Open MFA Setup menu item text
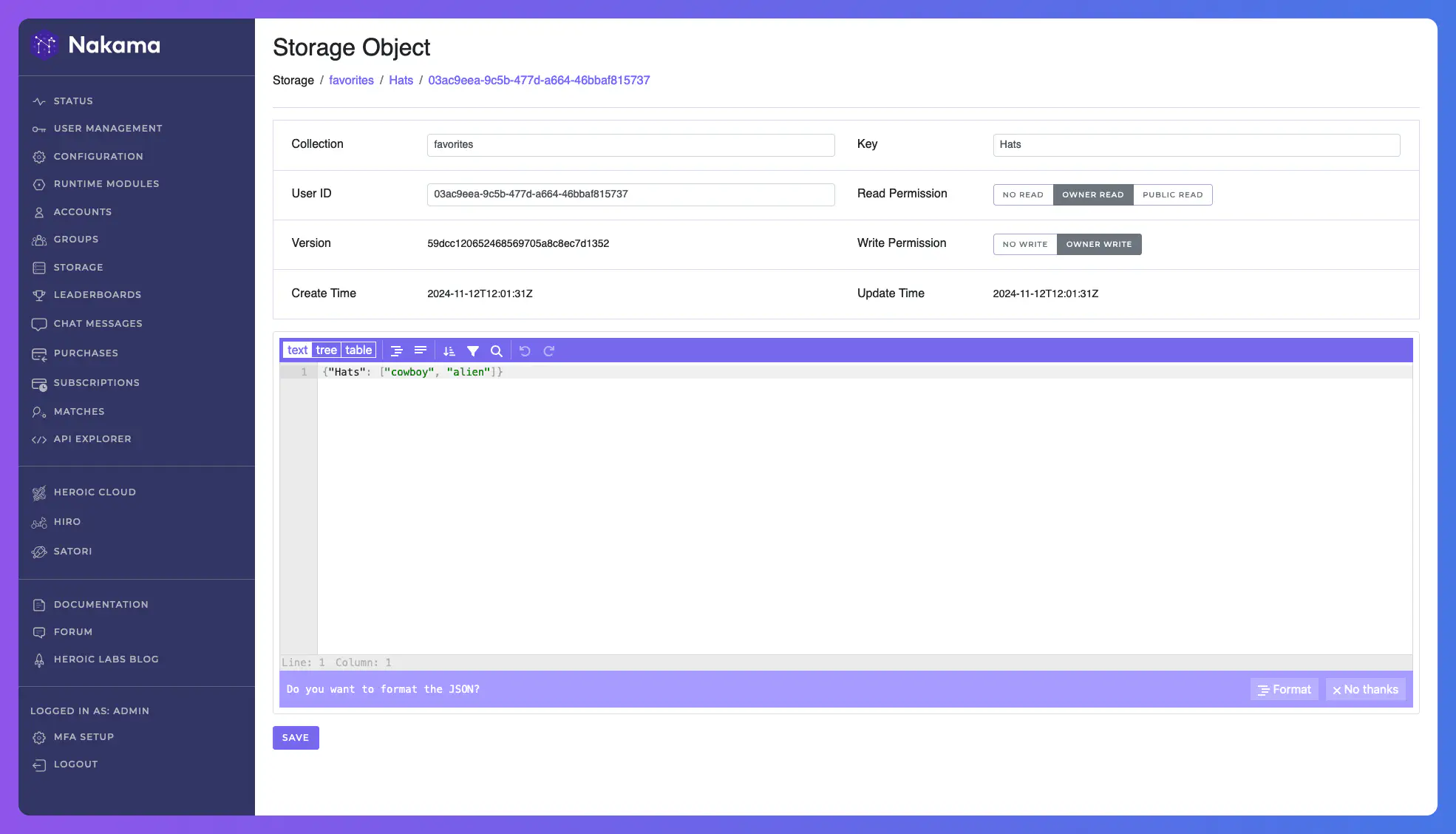The image size is (1456, 834). [84, 737]
